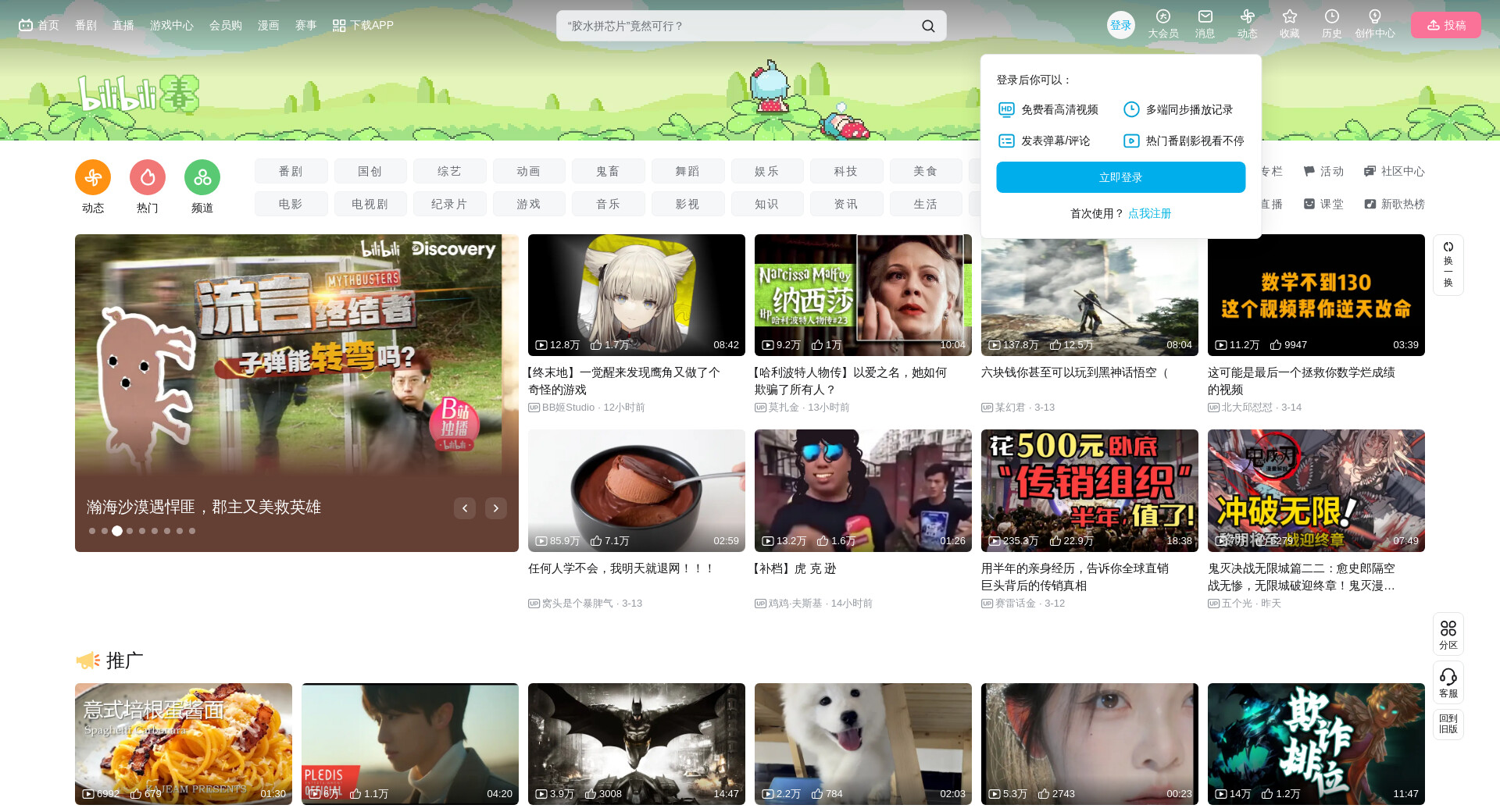Click the 点我注册 link
The image size is (1500, 812).
1150,214
